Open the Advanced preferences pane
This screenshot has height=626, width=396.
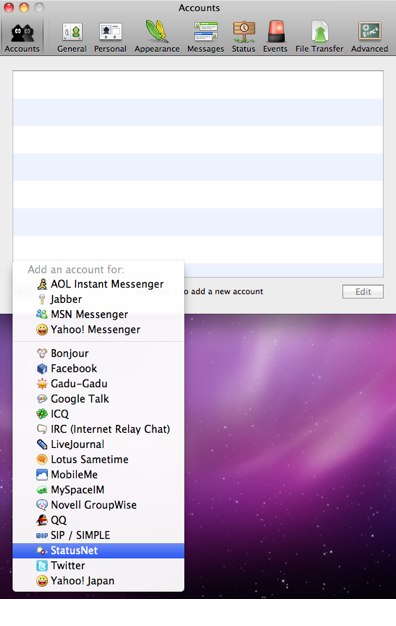pyautogui.click(x=370, y=38)
